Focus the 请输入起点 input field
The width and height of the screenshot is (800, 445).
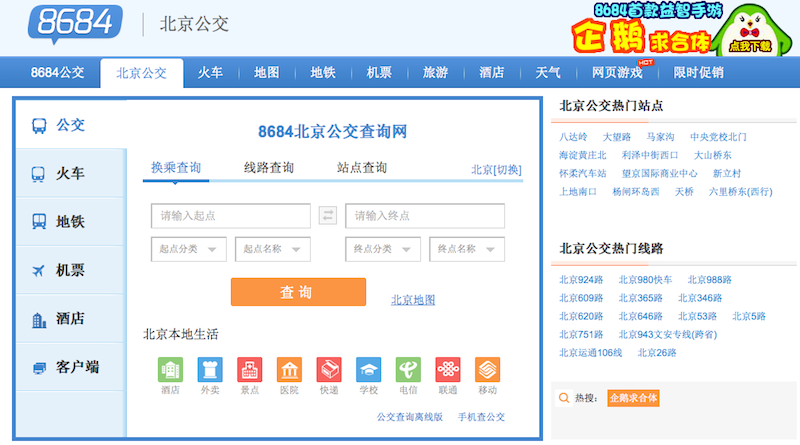point(231,216)
